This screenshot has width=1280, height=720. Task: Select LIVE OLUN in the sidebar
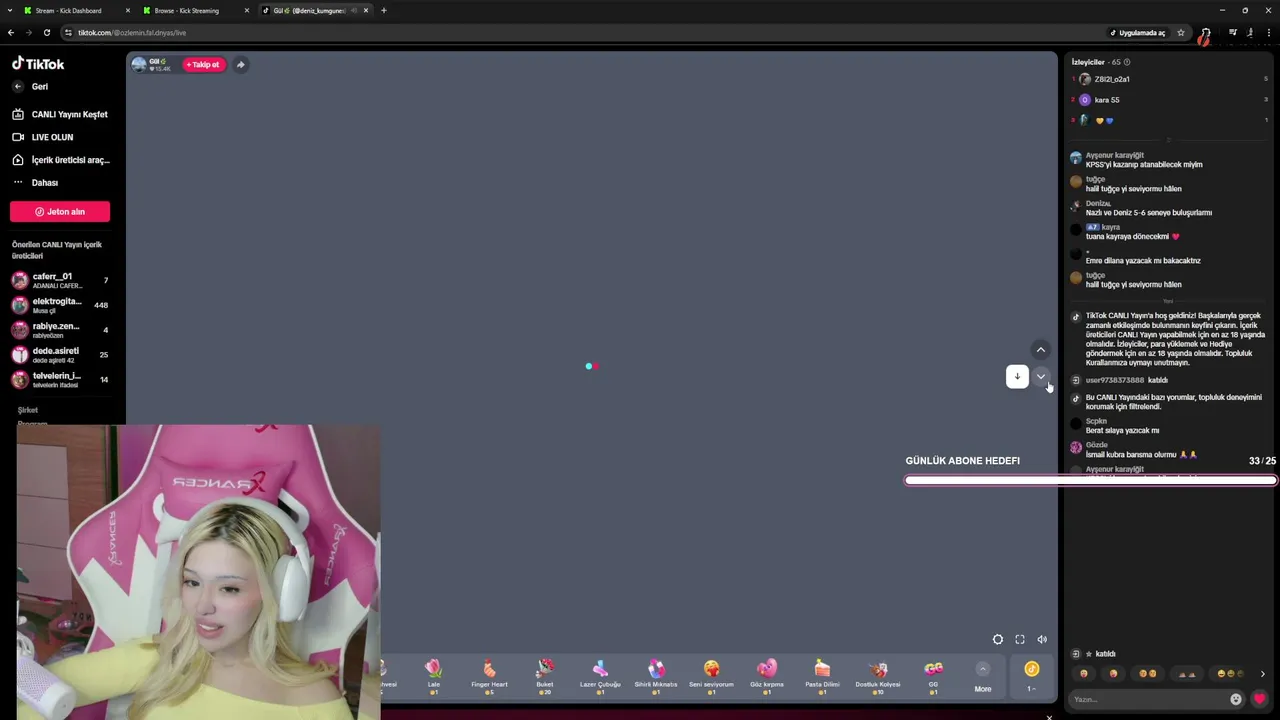43,137
